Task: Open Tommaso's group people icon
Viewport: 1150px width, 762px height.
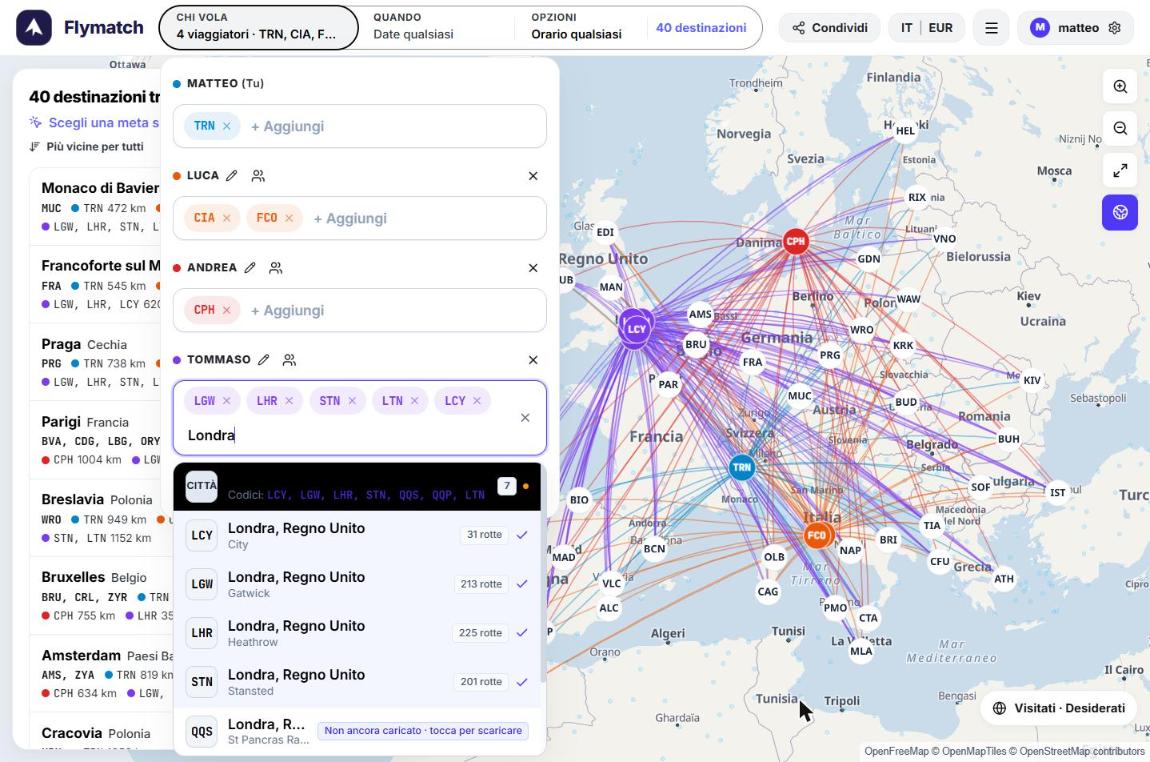Action: click(x=290, y=360)
